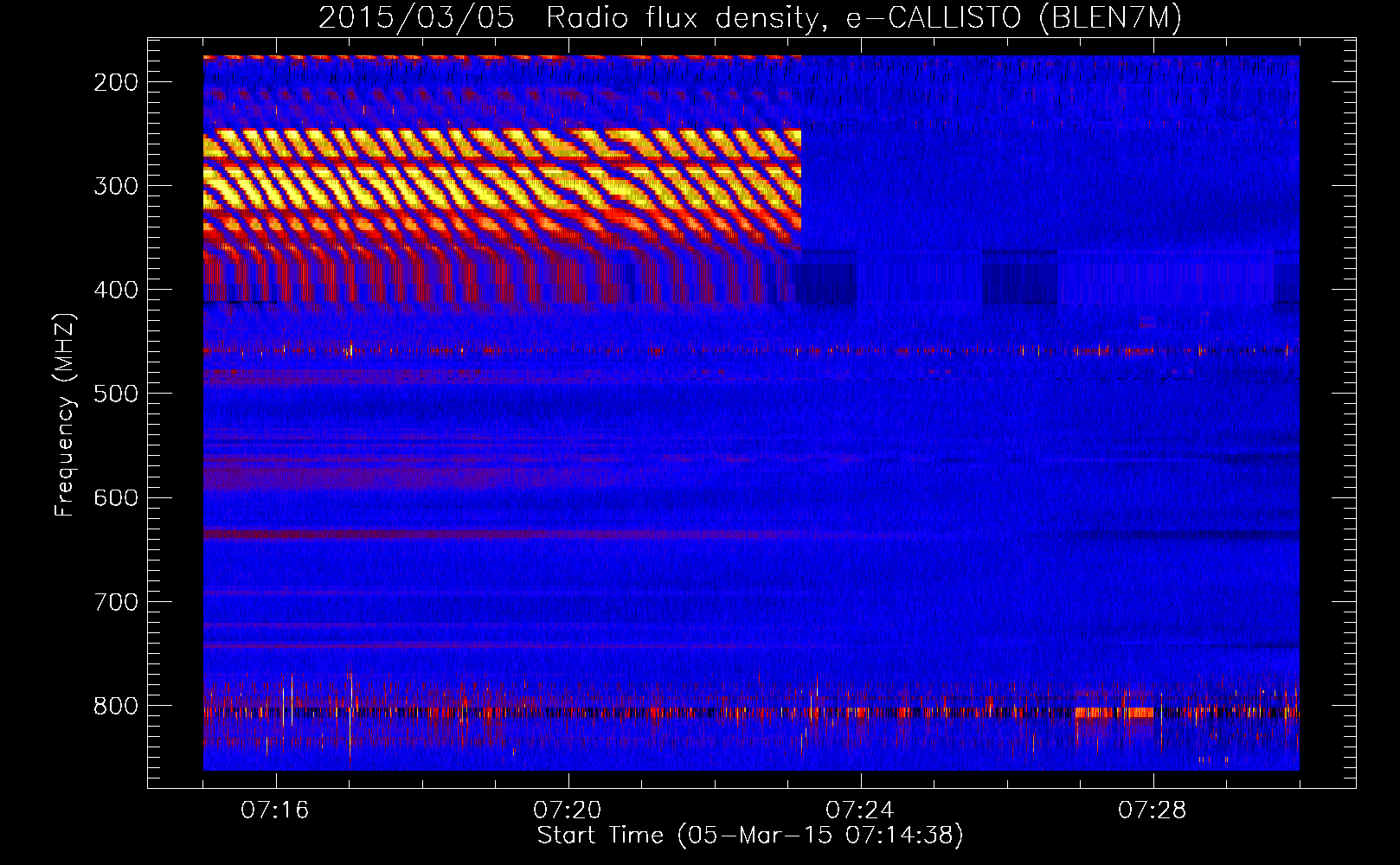Click the 400 frequency tick label

116,290
